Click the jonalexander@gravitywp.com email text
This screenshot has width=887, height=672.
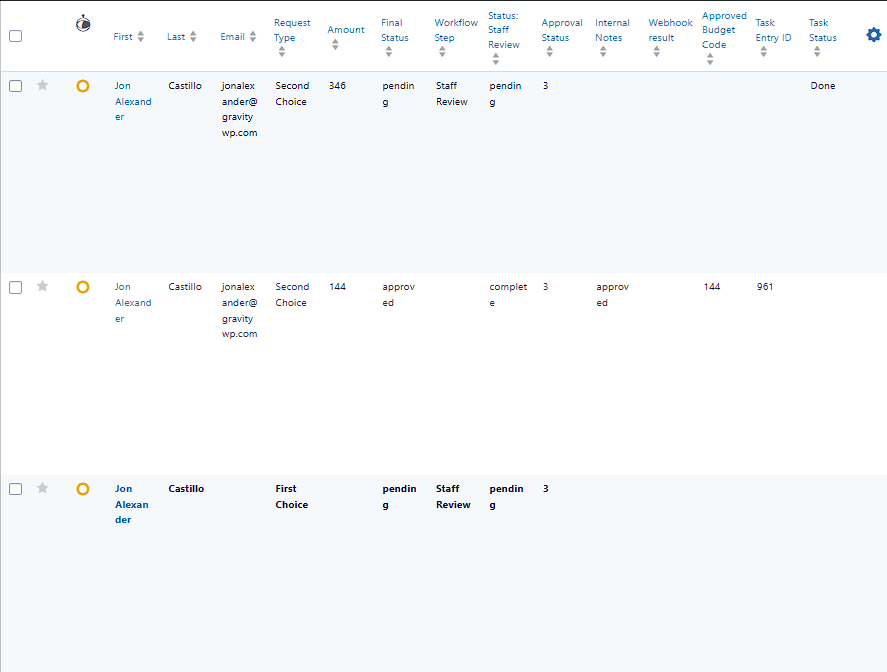pyautogui.click(x=239, y=109)
